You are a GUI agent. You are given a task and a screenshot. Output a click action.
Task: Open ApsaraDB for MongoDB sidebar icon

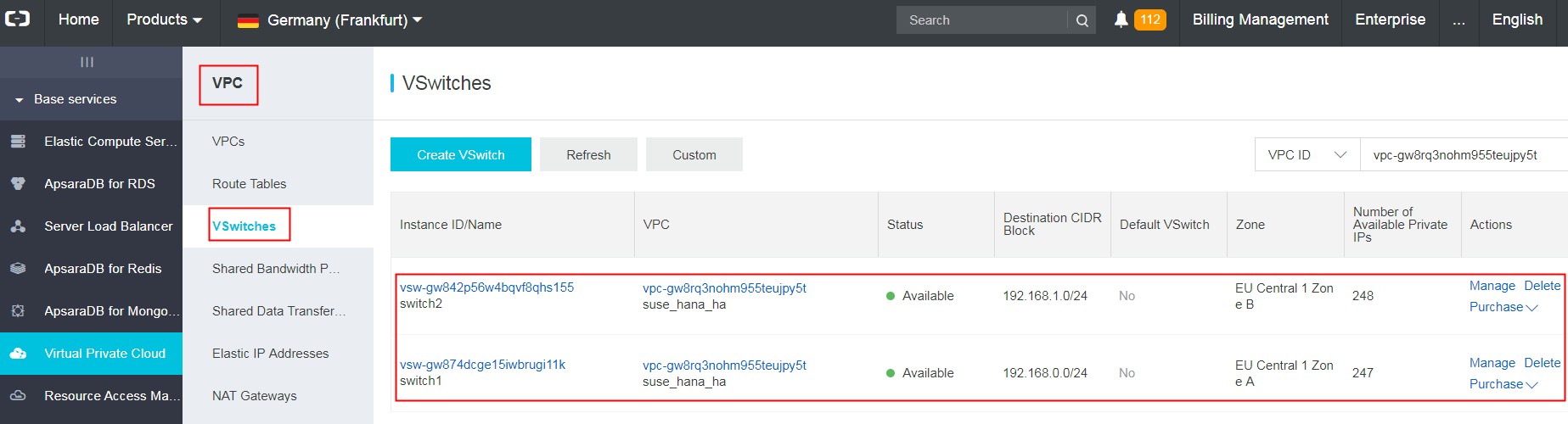18,311
